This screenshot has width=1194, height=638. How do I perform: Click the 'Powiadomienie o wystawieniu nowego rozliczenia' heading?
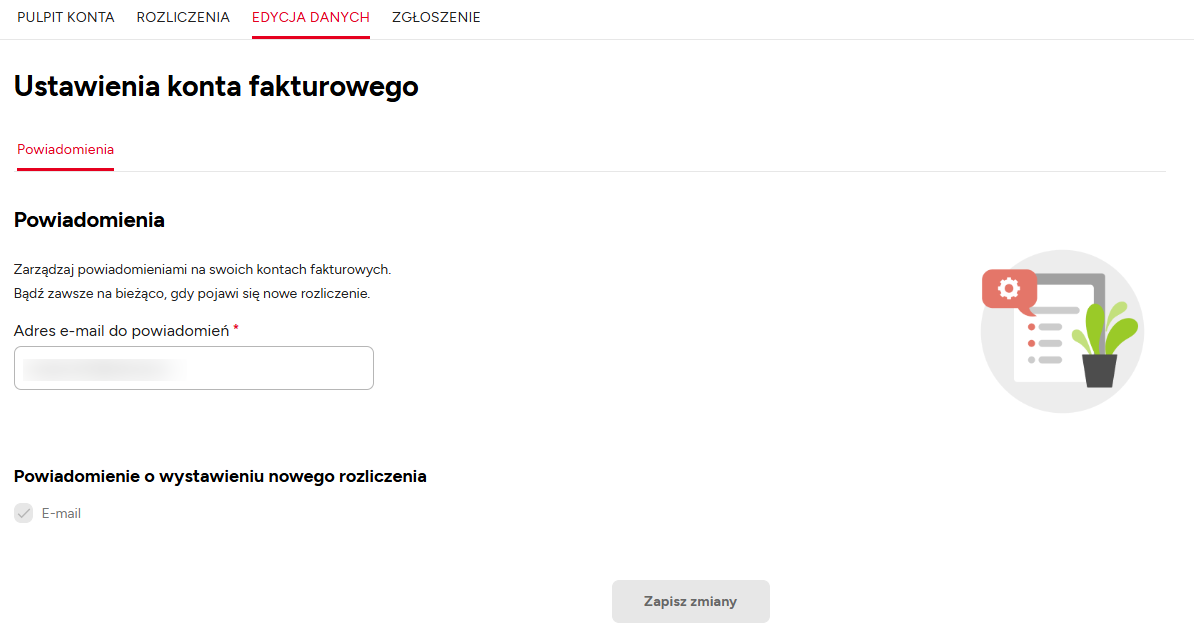(220, 476)
